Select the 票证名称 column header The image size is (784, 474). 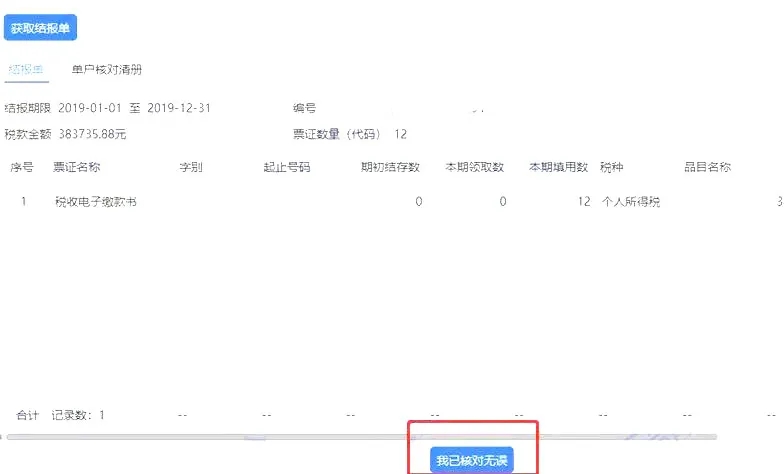[x=76, y=167]
